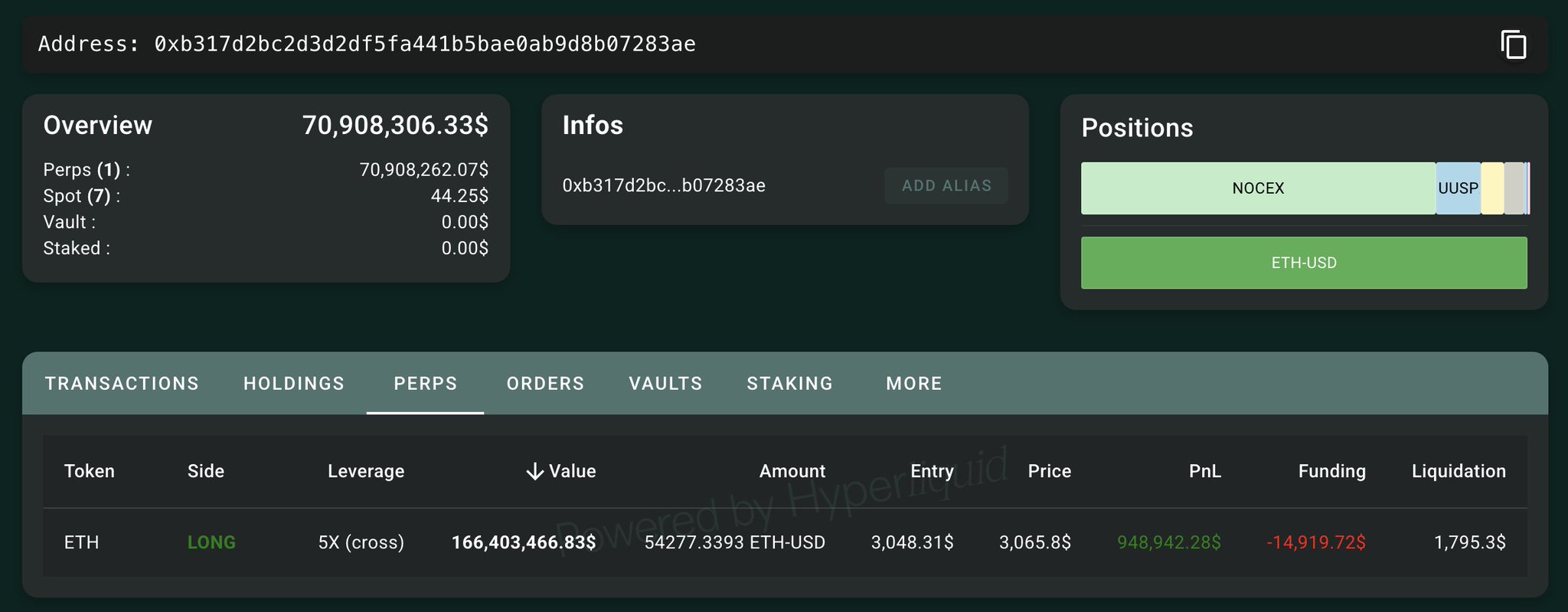Switch to the HOLDINGS tab
1568x612 pixels.
[x=294, y=384]
